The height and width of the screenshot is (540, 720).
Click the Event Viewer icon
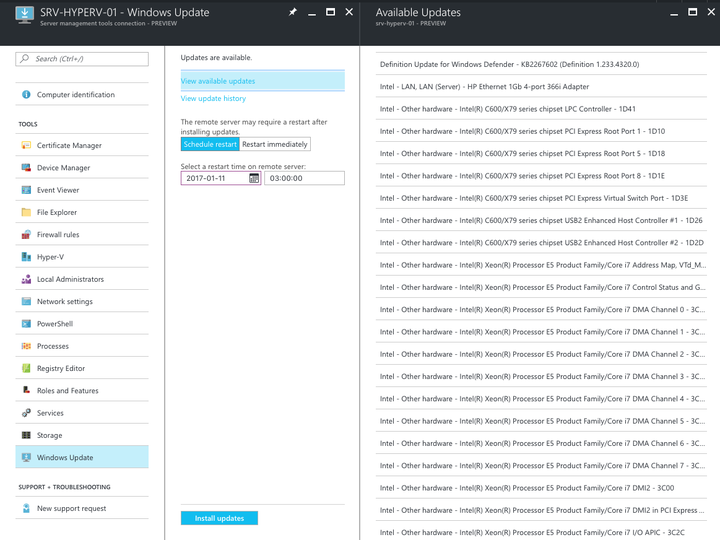click(26, 190)
